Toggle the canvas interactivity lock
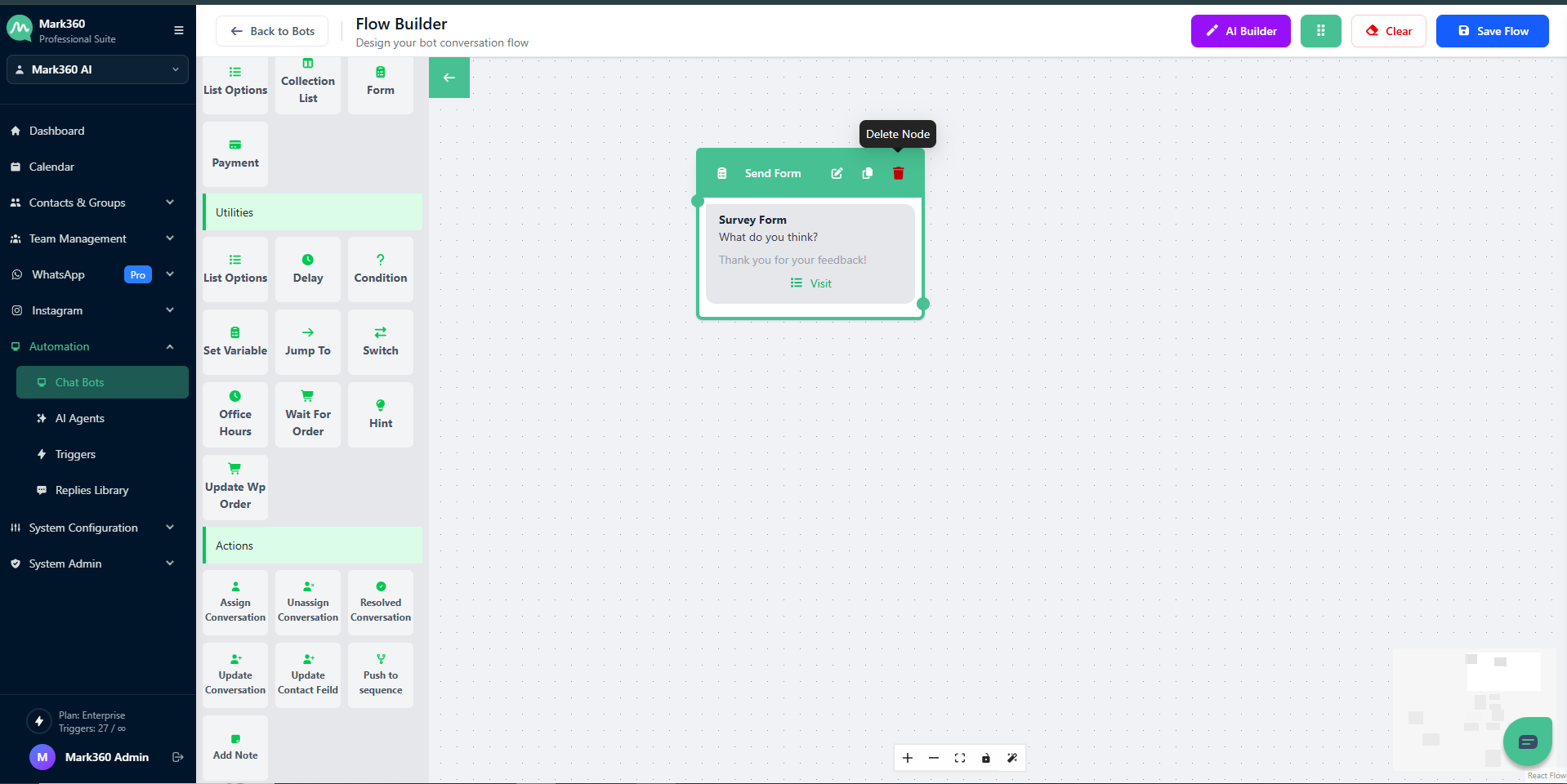 point(985,758)
